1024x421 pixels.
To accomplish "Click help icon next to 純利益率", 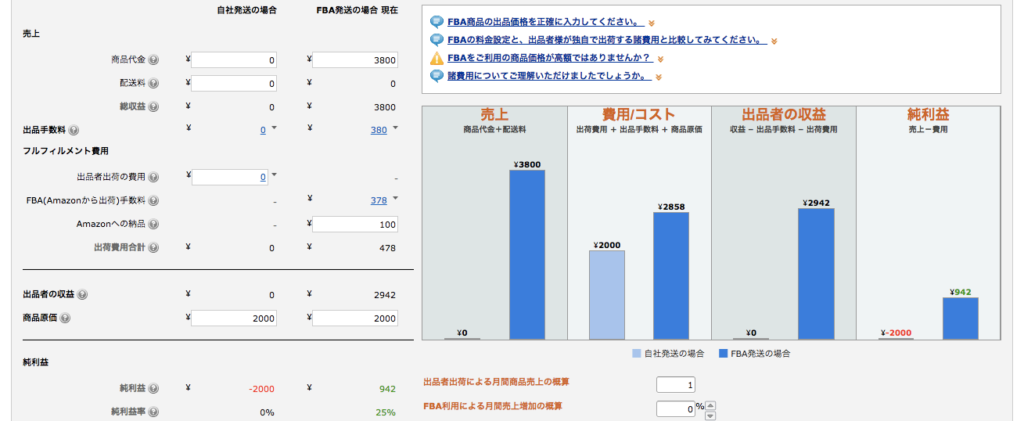I will click(x=153, y=411).
